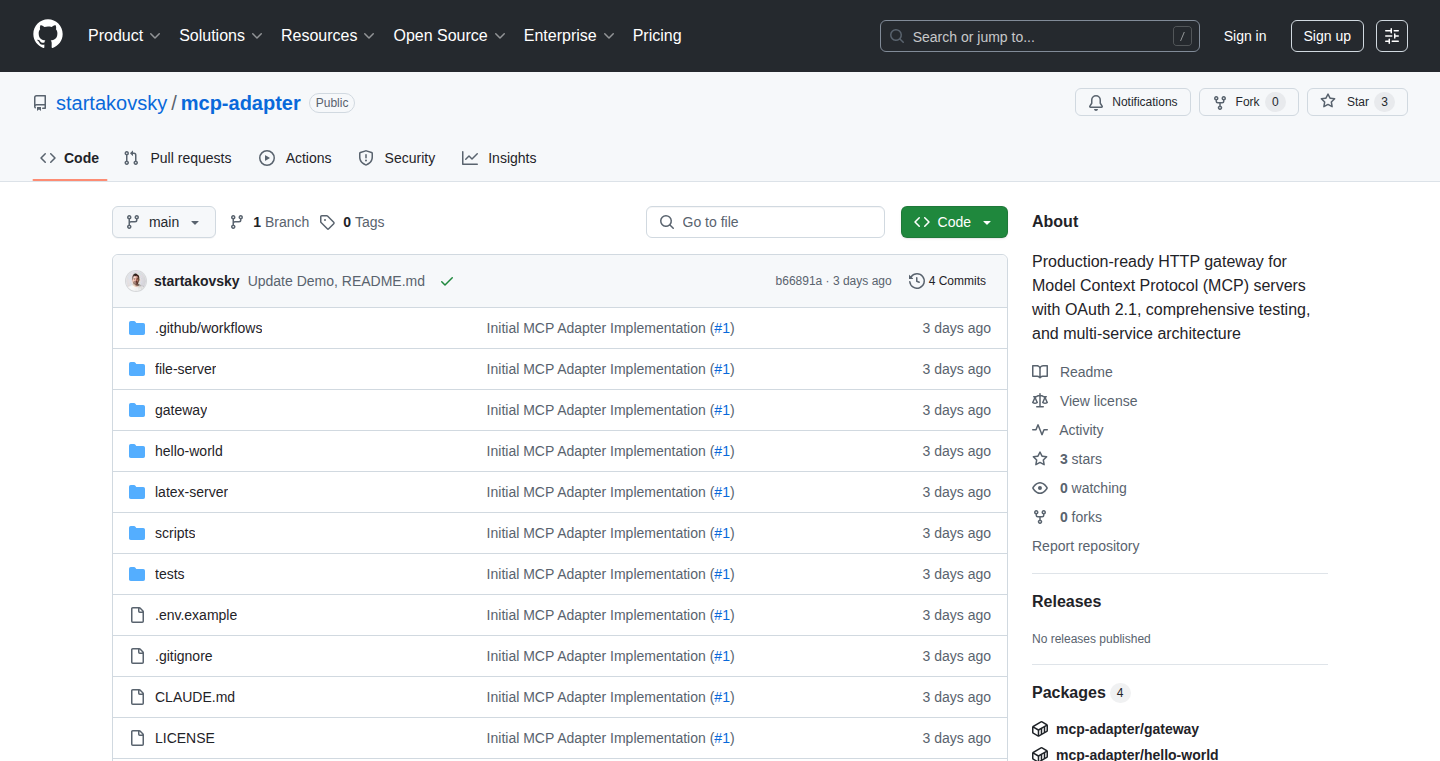Image resolution: width=1440 pixels, height=761 pixels.
Task: Expand the Solutions menu in header
Action: click(221, 36)
